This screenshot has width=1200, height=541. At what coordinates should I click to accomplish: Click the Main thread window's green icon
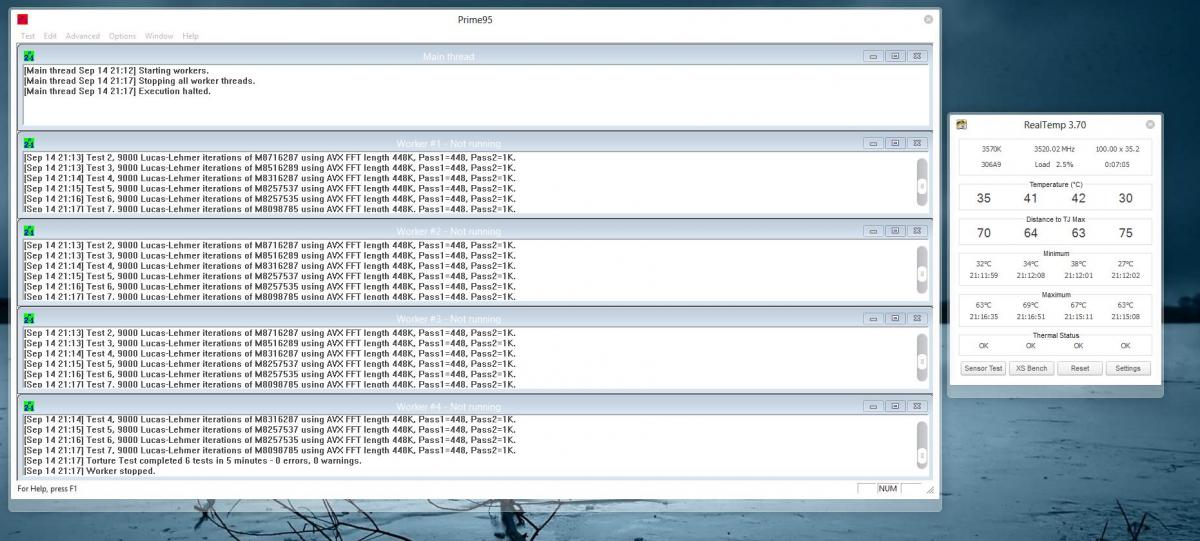pos(29,56)
